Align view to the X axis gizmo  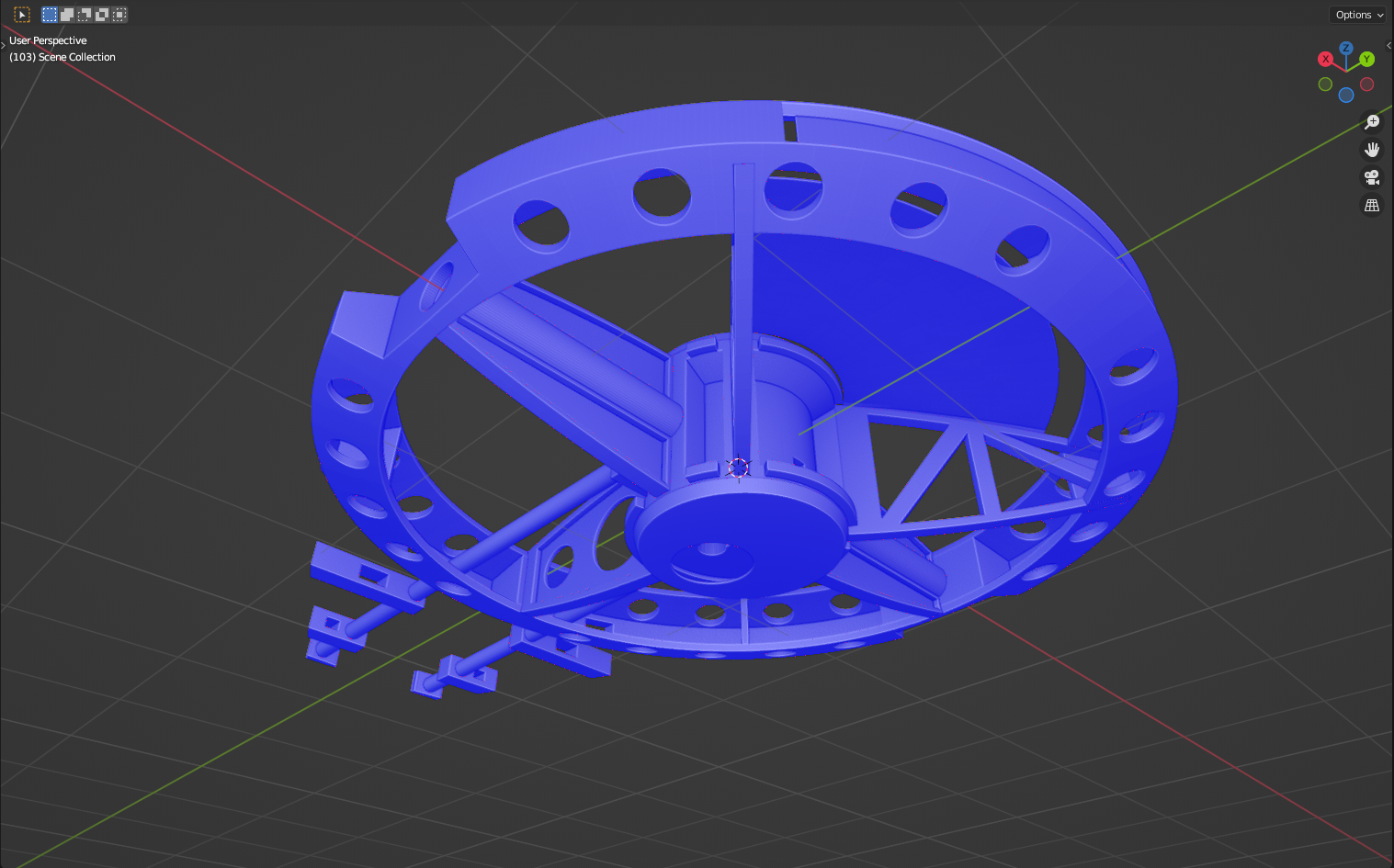point(1325,59)
